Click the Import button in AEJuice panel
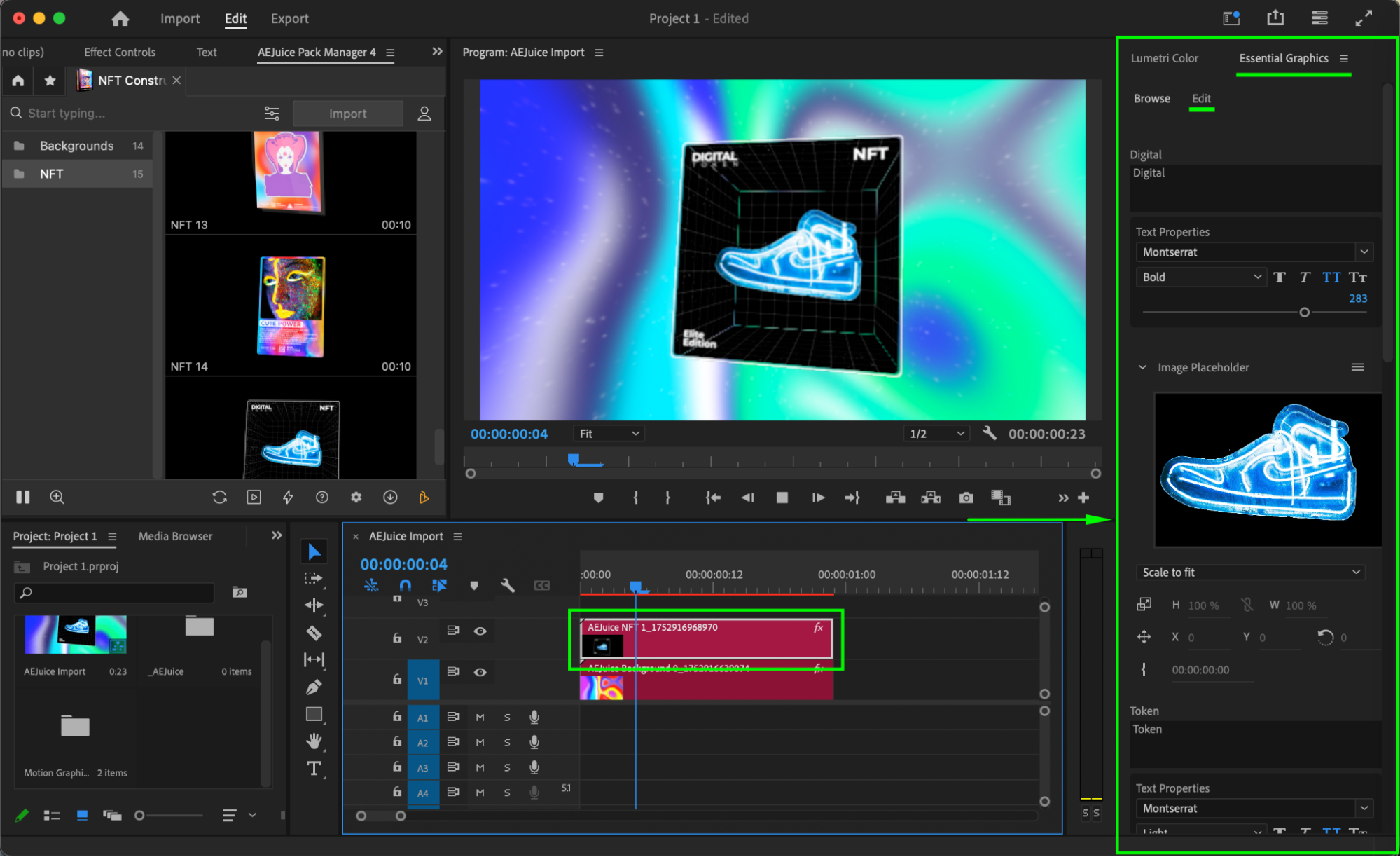This screenshot has height=857, width=1400. pos(347,114)
